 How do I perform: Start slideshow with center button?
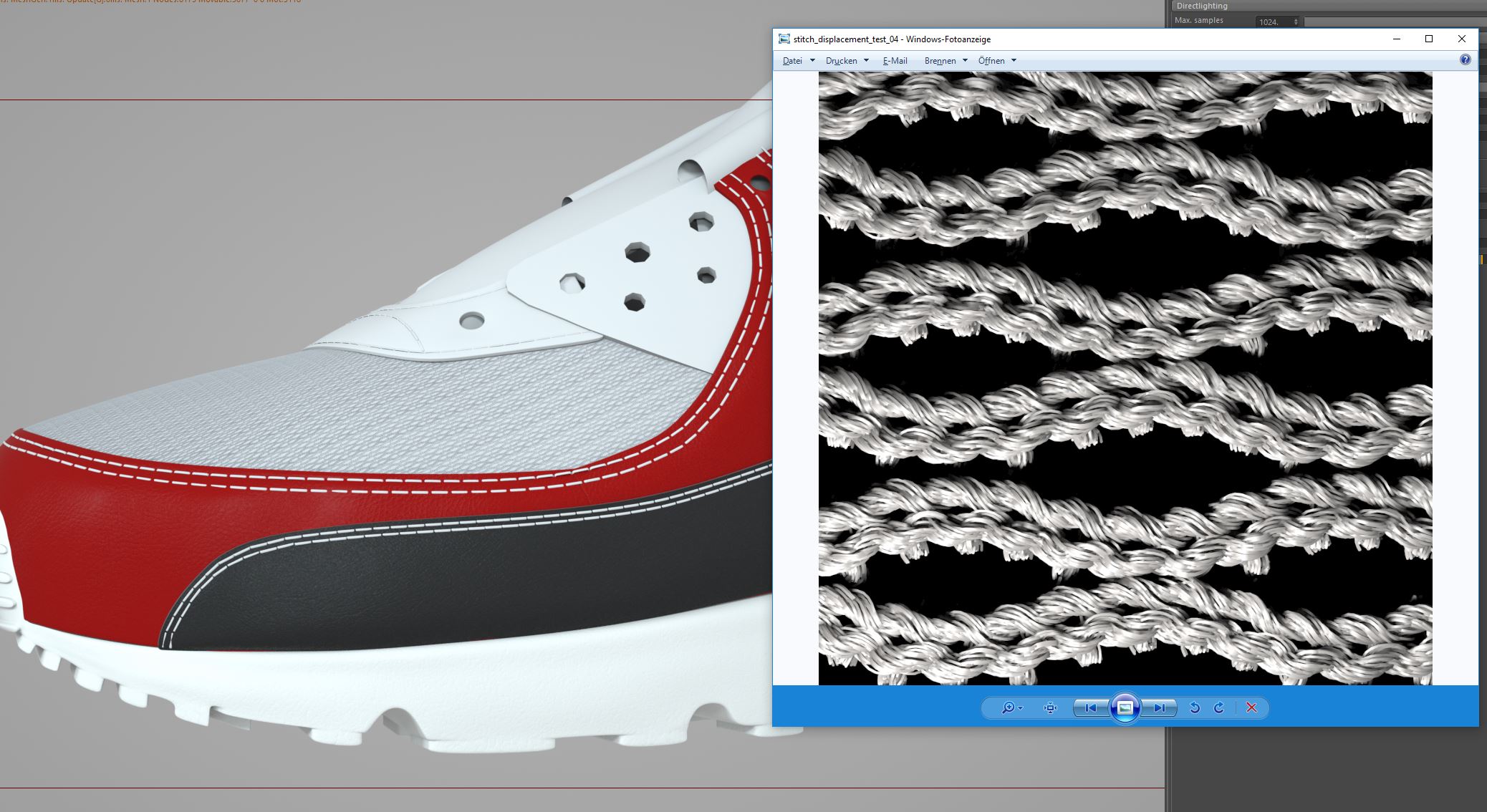(1125, 708)
